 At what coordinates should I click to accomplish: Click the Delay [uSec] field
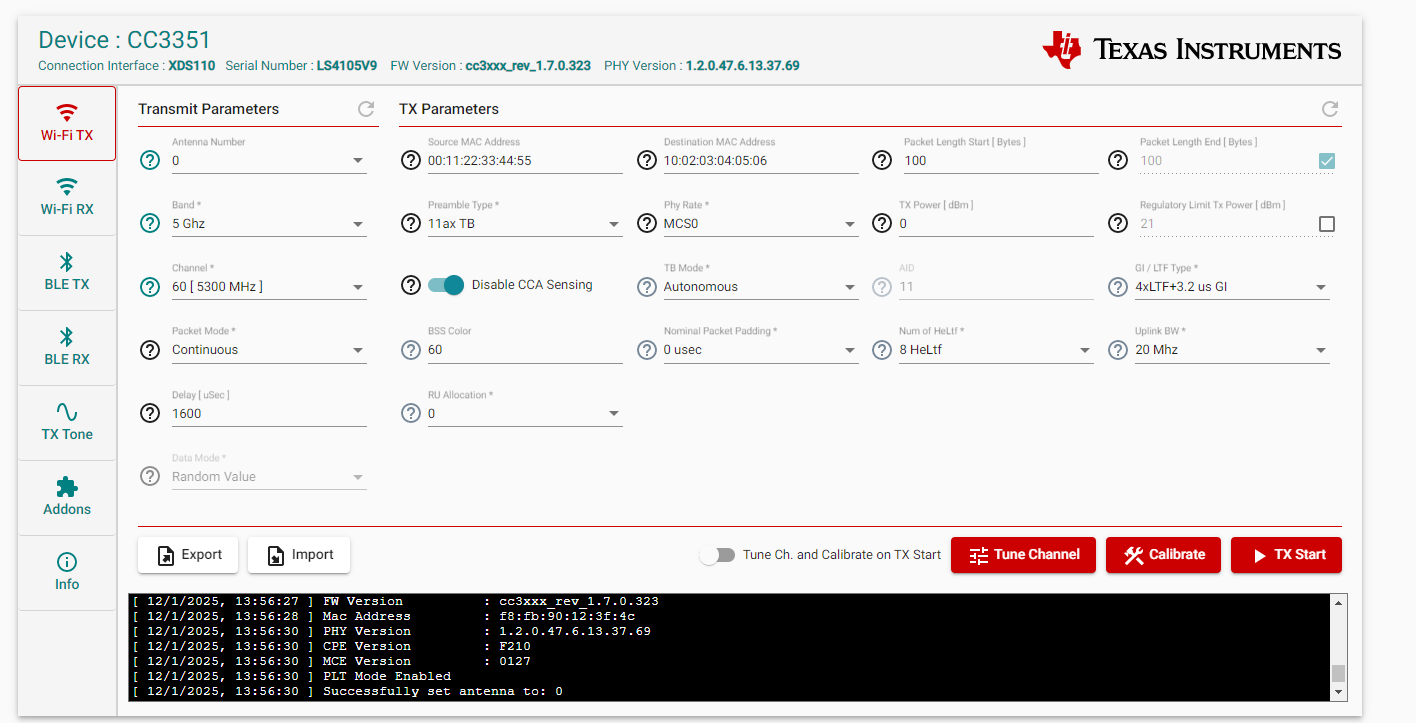point(269,413)
